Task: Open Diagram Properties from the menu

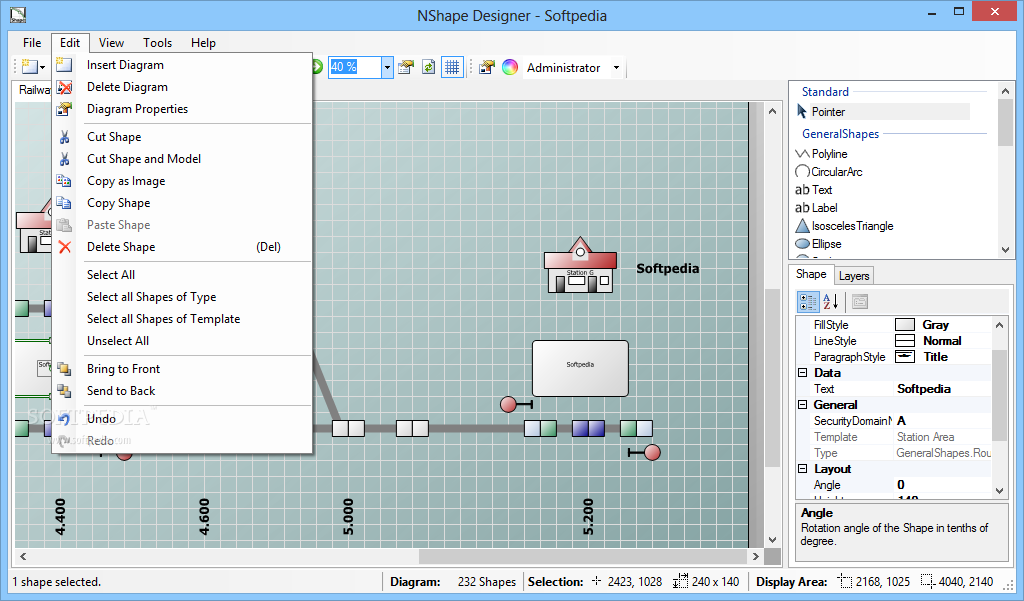Action: 137,109
